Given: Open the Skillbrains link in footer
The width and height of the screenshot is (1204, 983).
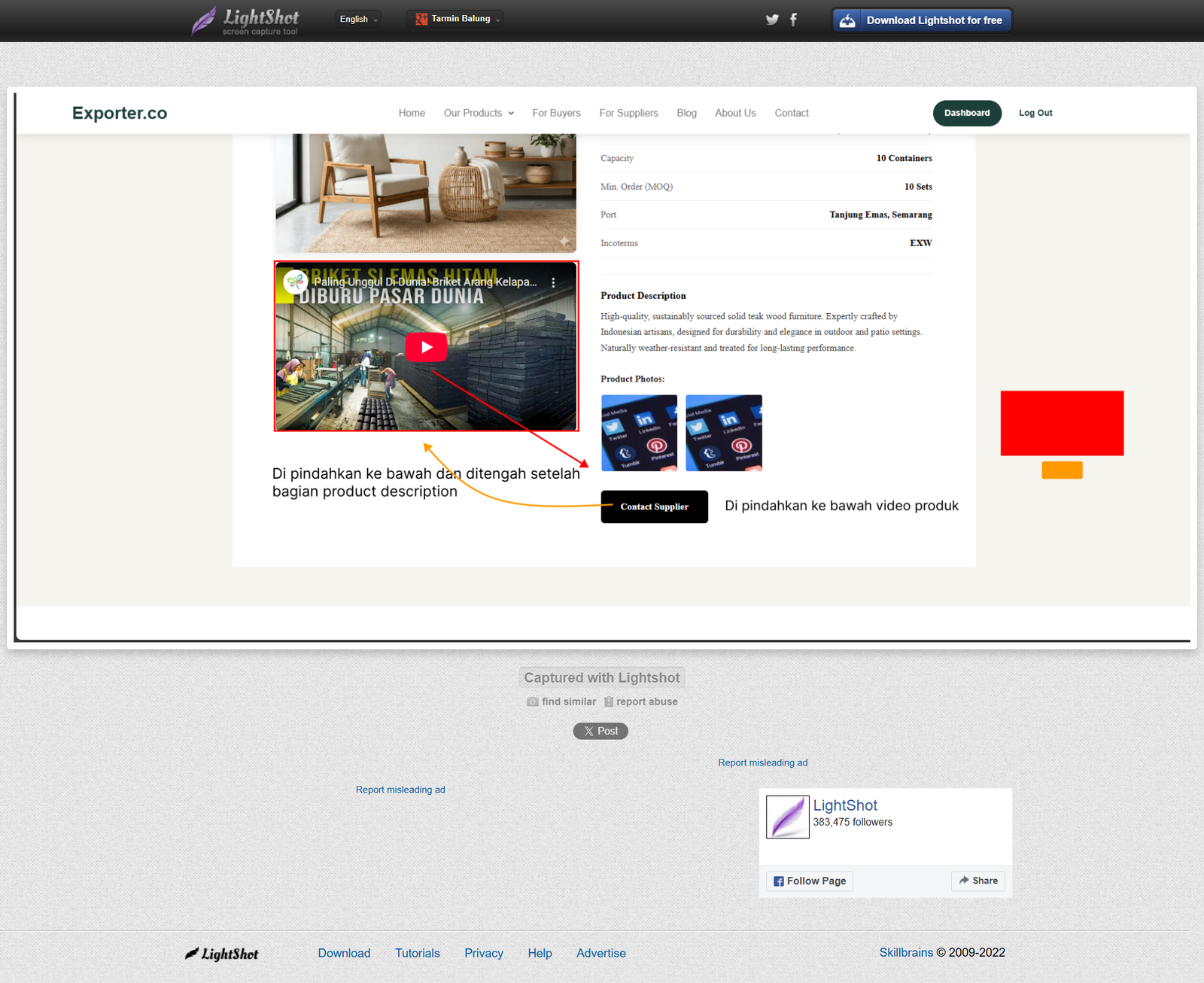Looking at the screenshot, I should (x=906, y=952).
